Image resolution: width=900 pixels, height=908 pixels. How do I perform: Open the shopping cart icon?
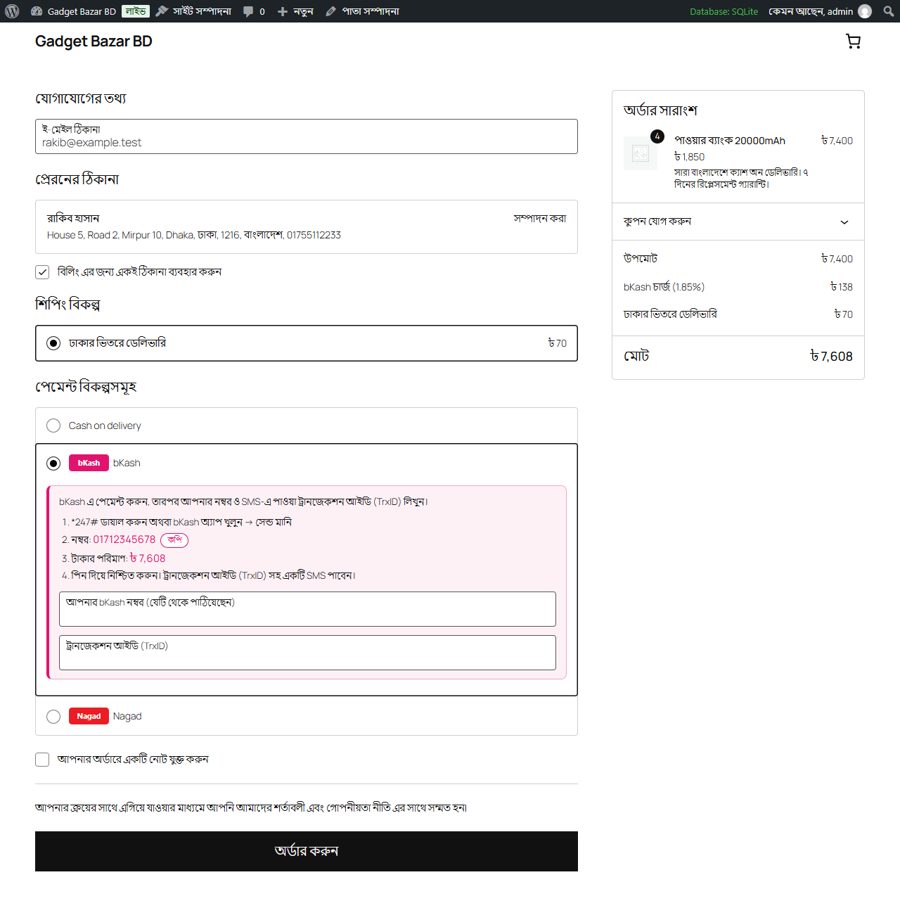tap(853, 41)
